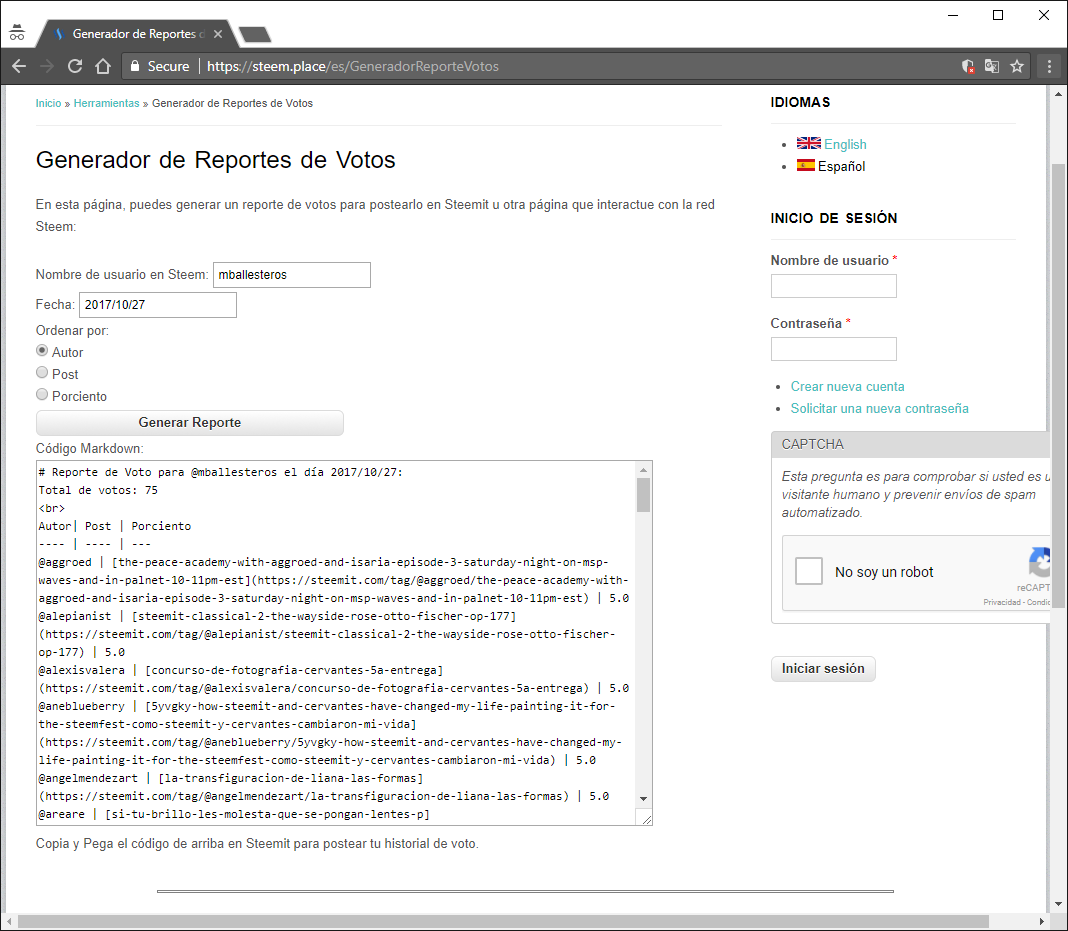Screen dimensions: 1068x931
Task: Click the CAPTCHA section header
Action: point(910,444)
